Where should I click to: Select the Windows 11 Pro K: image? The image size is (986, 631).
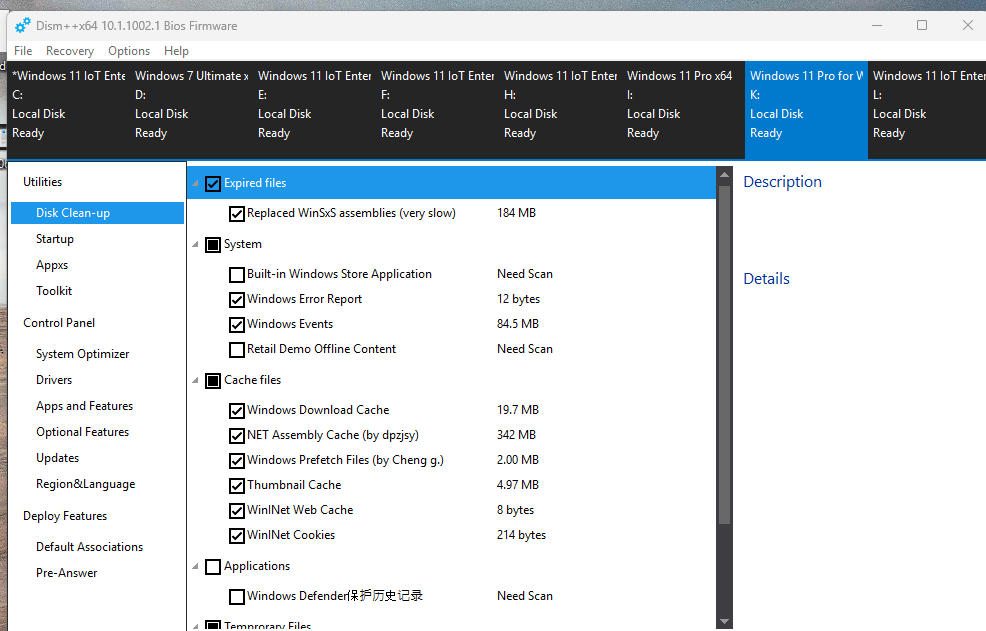(x=806, y=110)
